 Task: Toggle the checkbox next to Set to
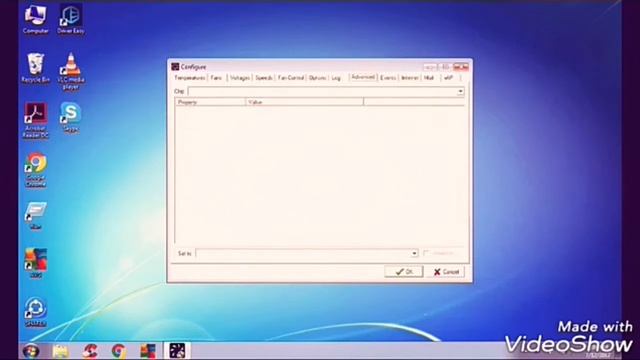426,253
